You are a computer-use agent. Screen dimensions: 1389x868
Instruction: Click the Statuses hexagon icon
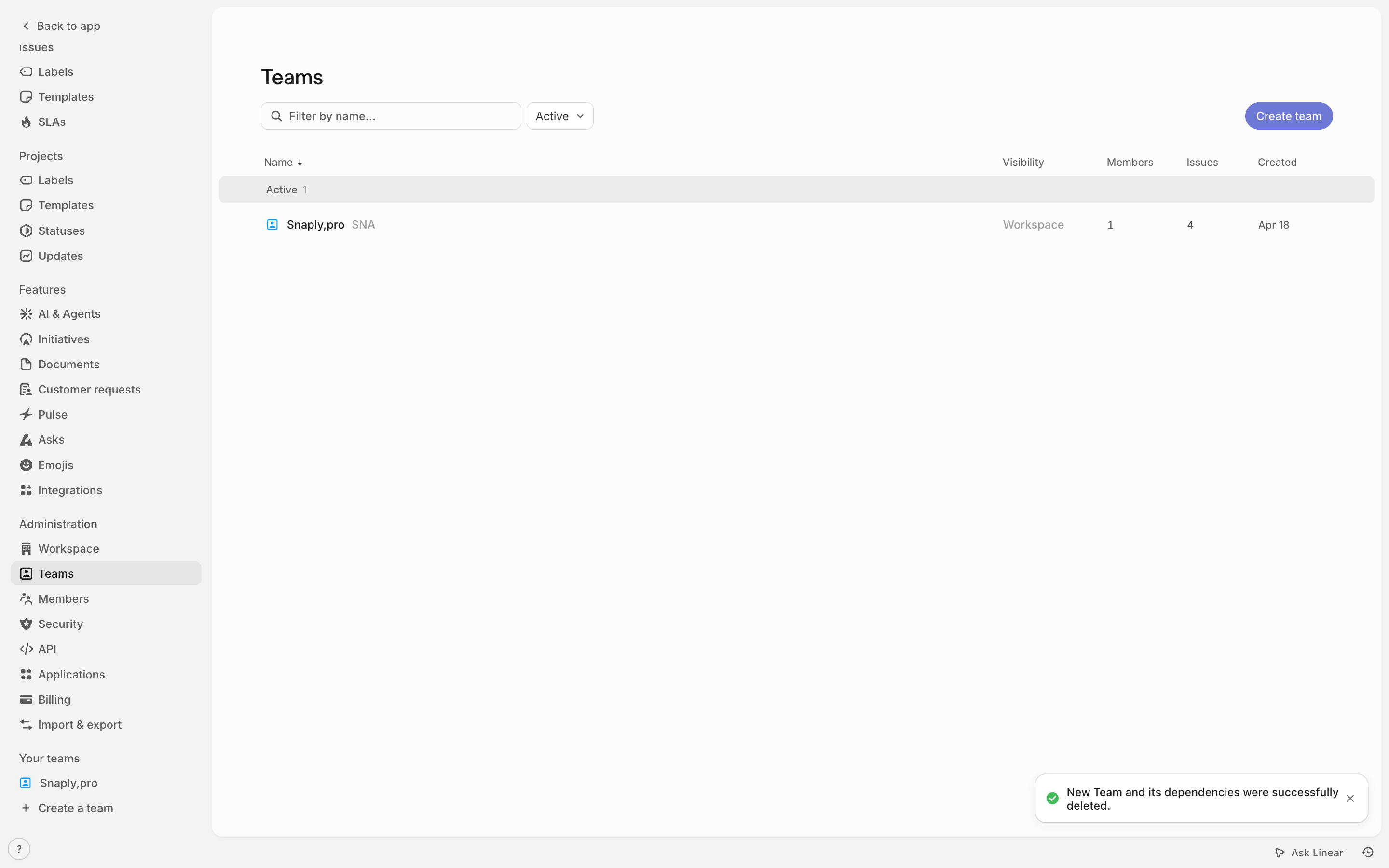coord(26,231)
